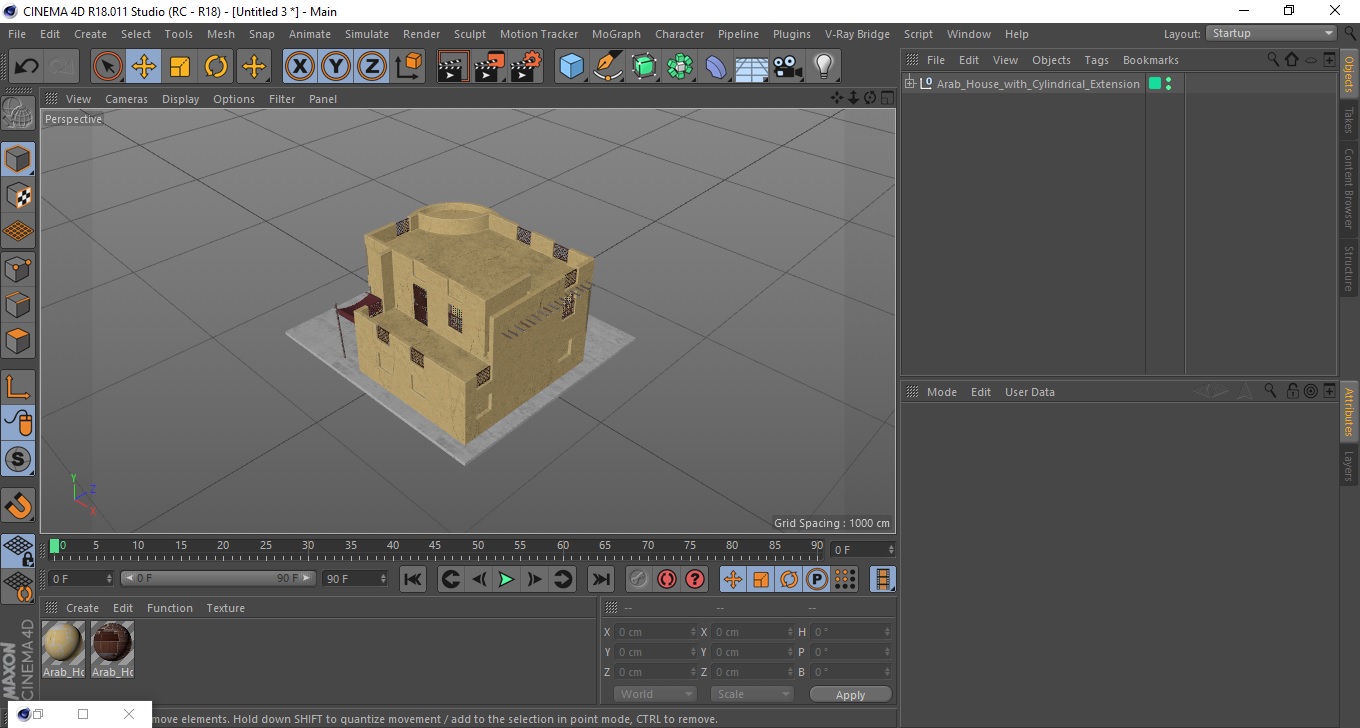Click the Locked Workplane icon
Viewport: 1360px width, 728px height.
(18, 550)
